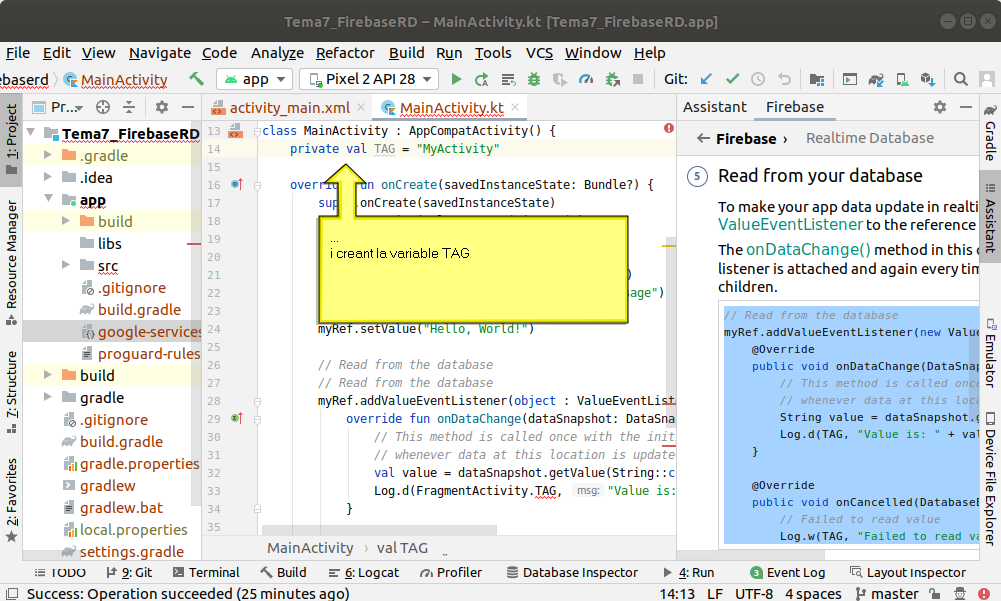Collapse all in Project panel icon
Image resolution: width=1001 pixels, height=601 pixels.
coord(129,107)
